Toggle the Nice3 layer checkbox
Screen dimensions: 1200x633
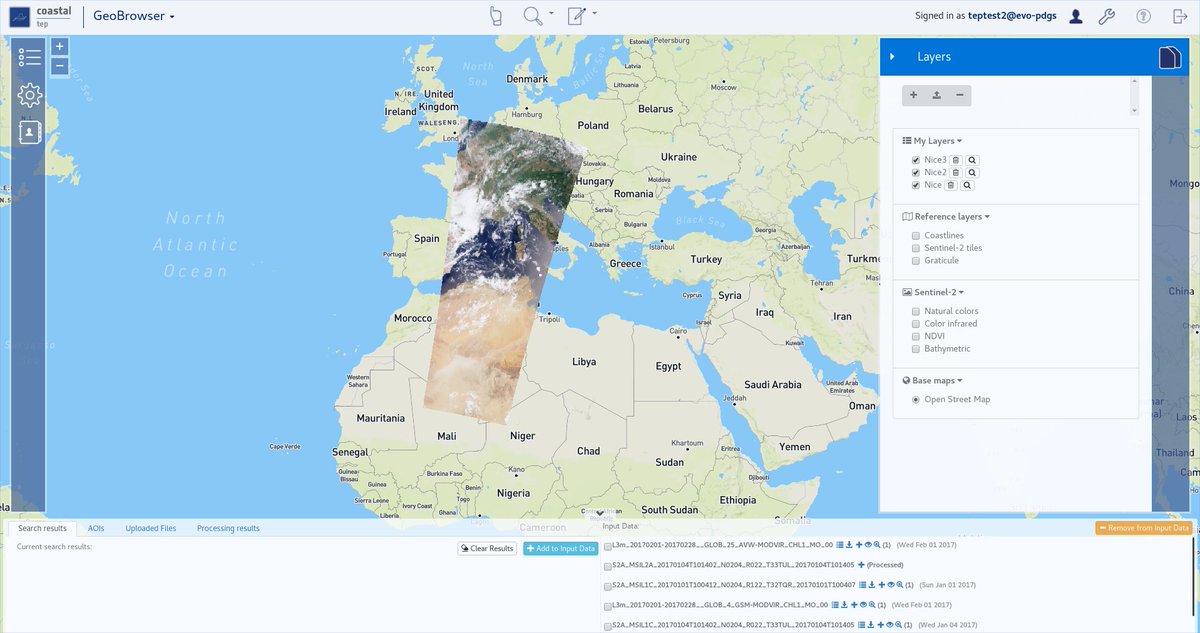[x=916, y=160]
